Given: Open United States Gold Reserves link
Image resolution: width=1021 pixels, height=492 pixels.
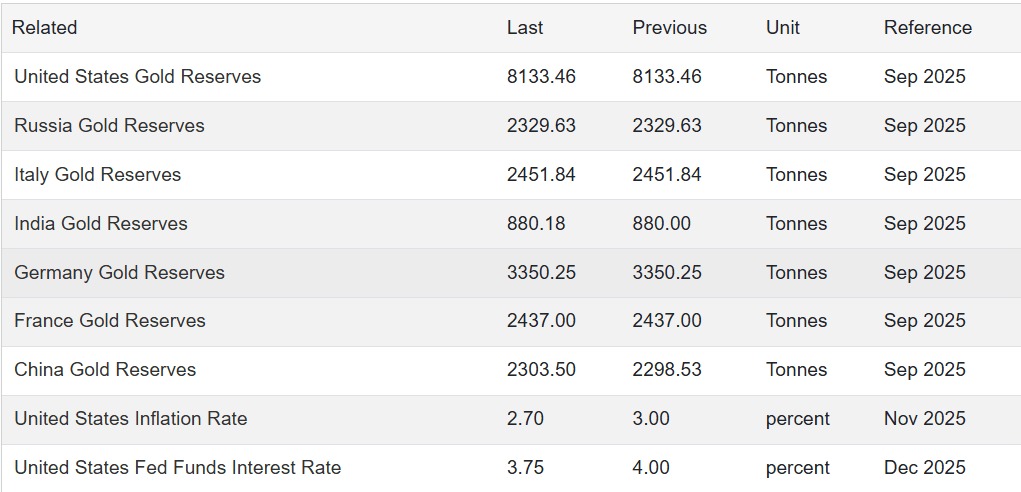Looking at the screenshot, I should click(137, 77).
